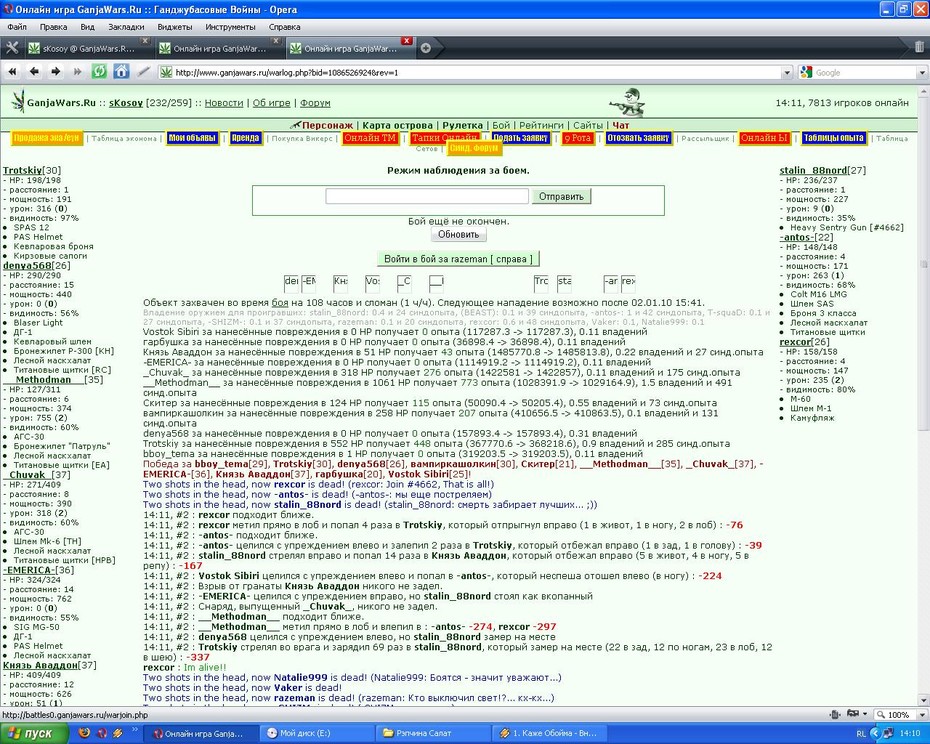Open the Opera panels wrench icon

click(x=12, y=48)
